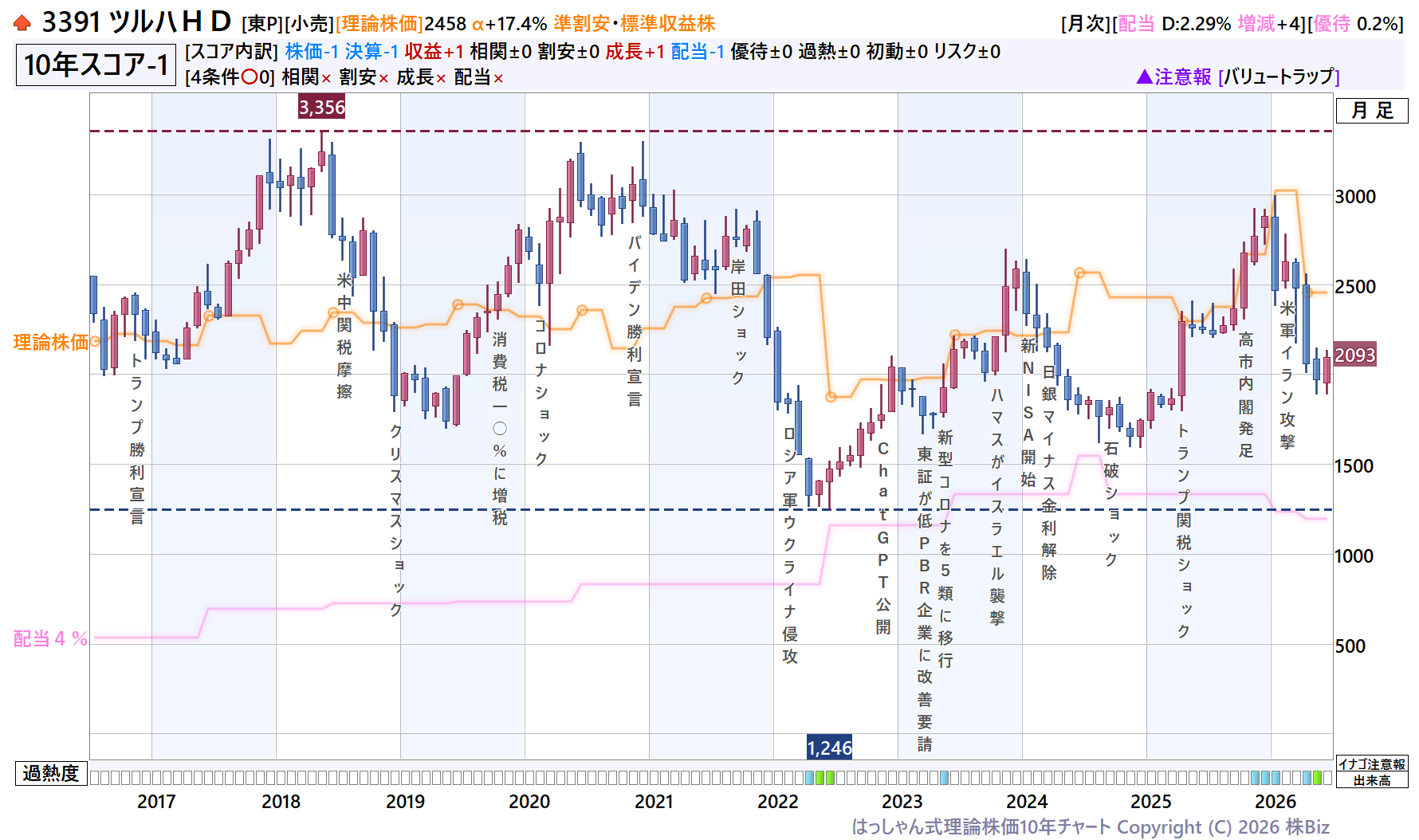Click the 準割安・標準収益株 classification

point(635,24)
